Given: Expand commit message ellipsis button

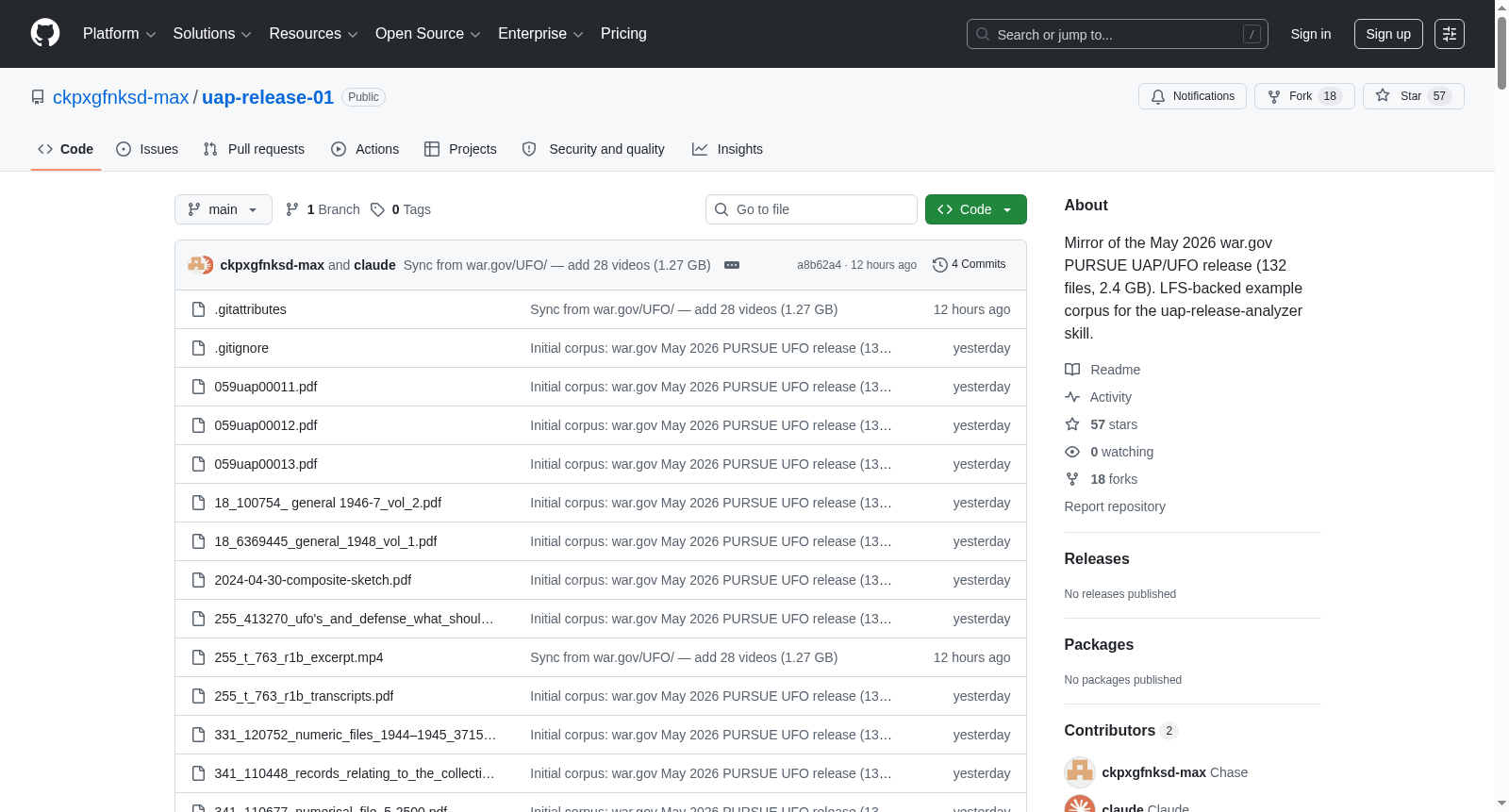Looking at the screenshot, I should tap(732, 265).
